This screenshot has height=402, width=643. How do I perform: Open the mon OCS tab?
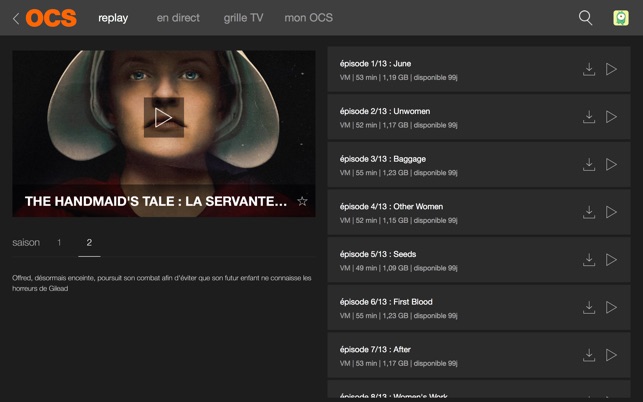coord(309,18)
